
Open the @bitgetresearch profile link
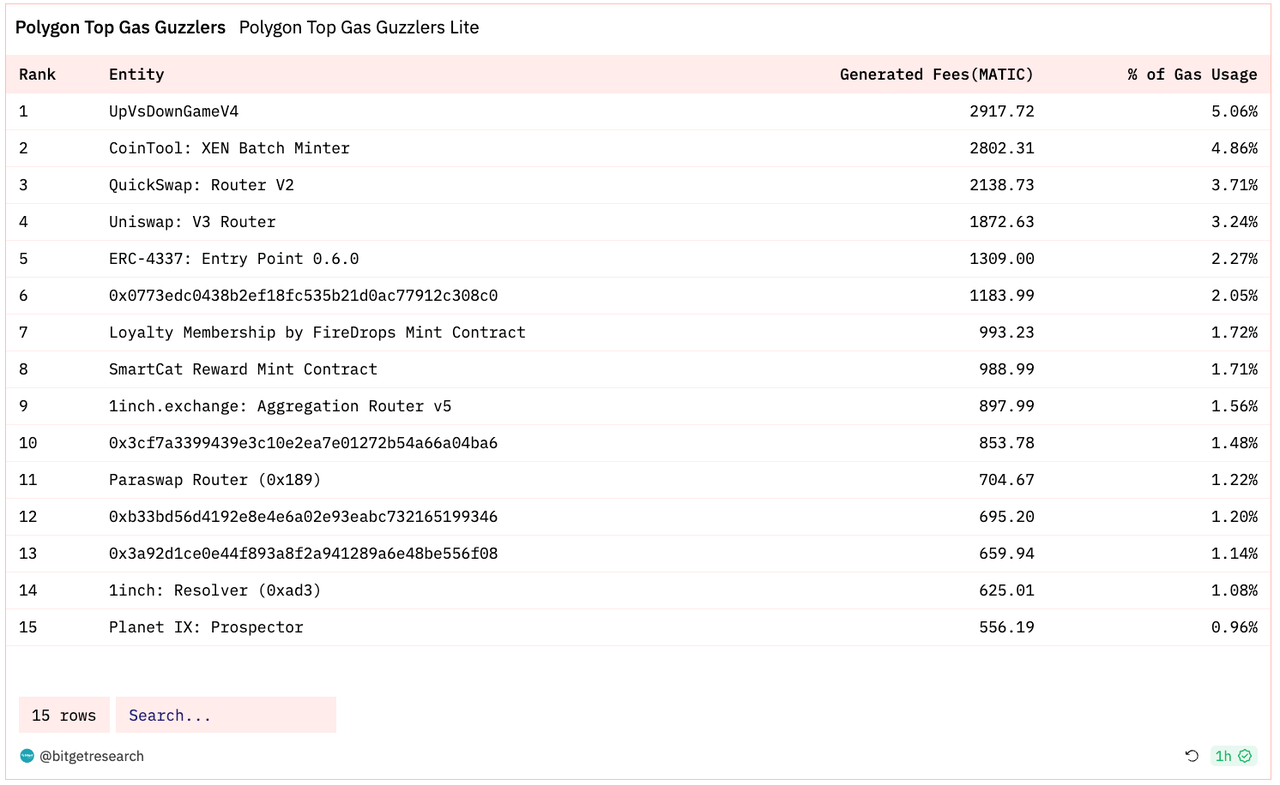coord(91,756)
